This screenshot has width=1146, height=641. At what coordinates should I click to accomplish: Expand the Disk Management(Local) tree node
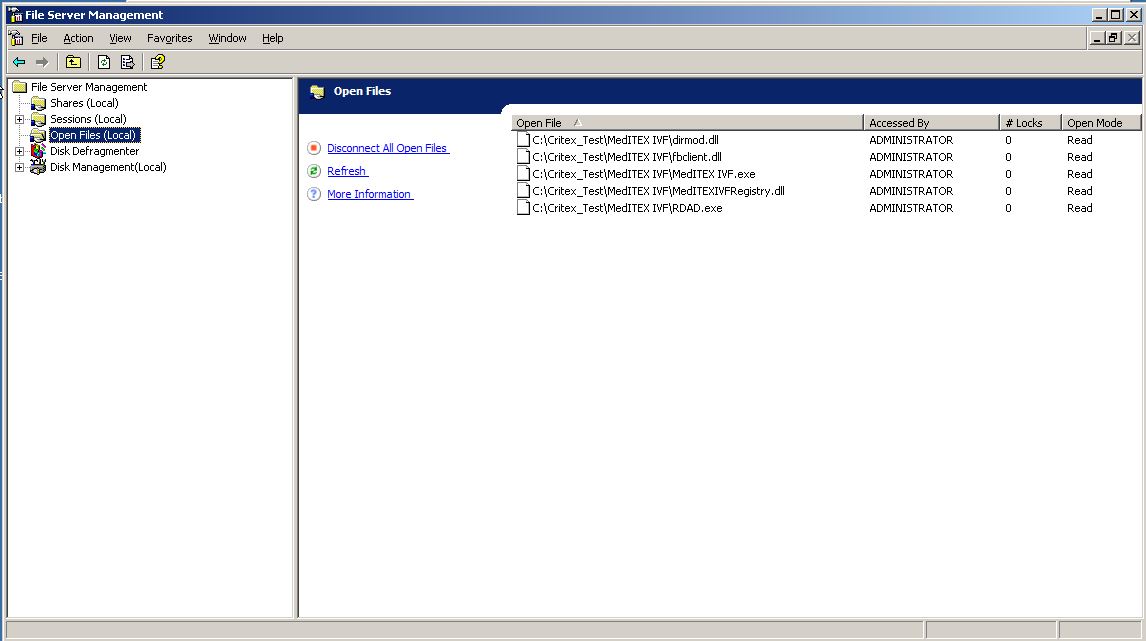click(20, 167)
